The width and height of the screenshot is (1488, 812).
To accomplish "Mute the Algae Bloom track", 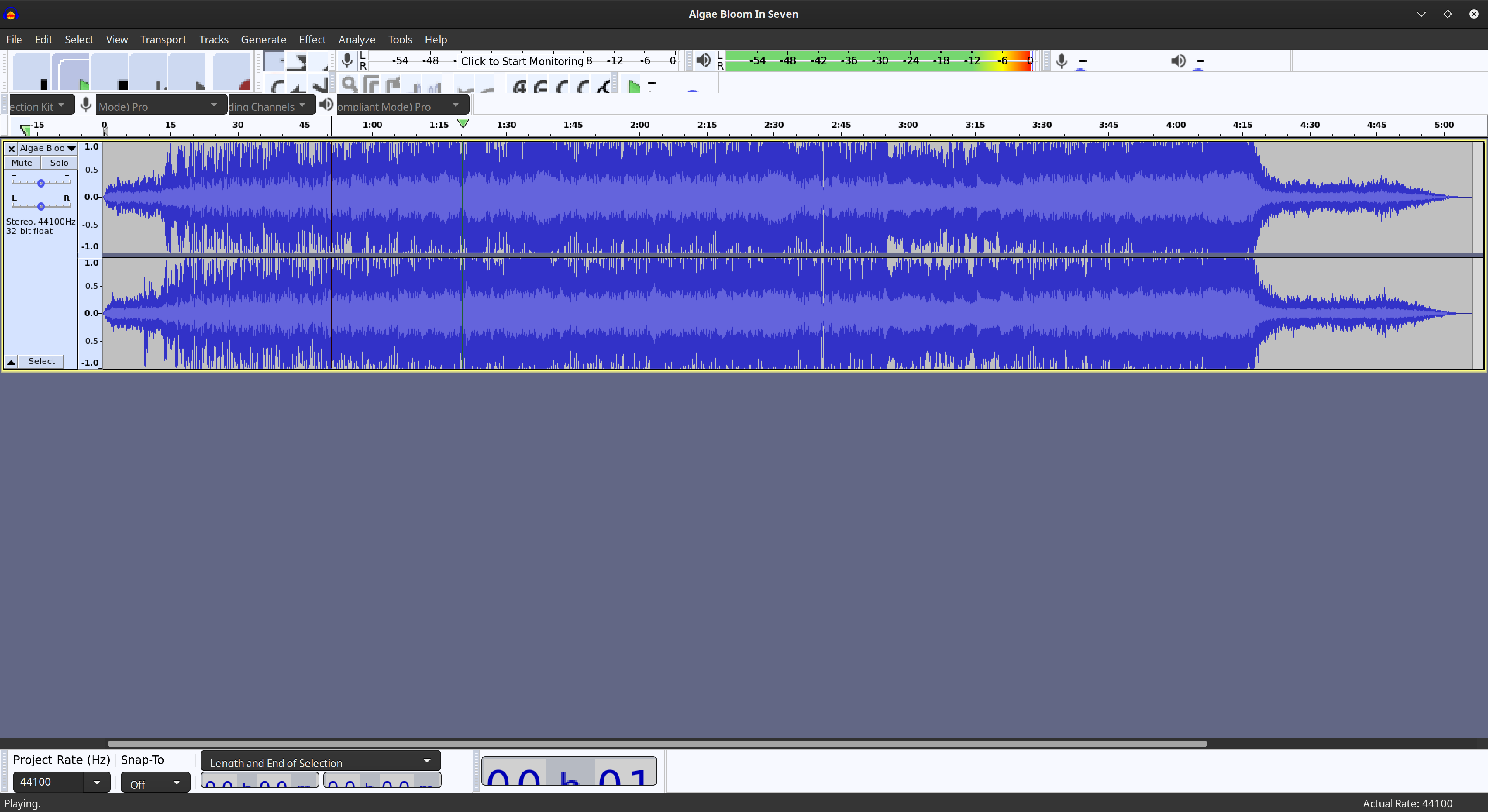I will pyautogui.click(x=22, y=163).
